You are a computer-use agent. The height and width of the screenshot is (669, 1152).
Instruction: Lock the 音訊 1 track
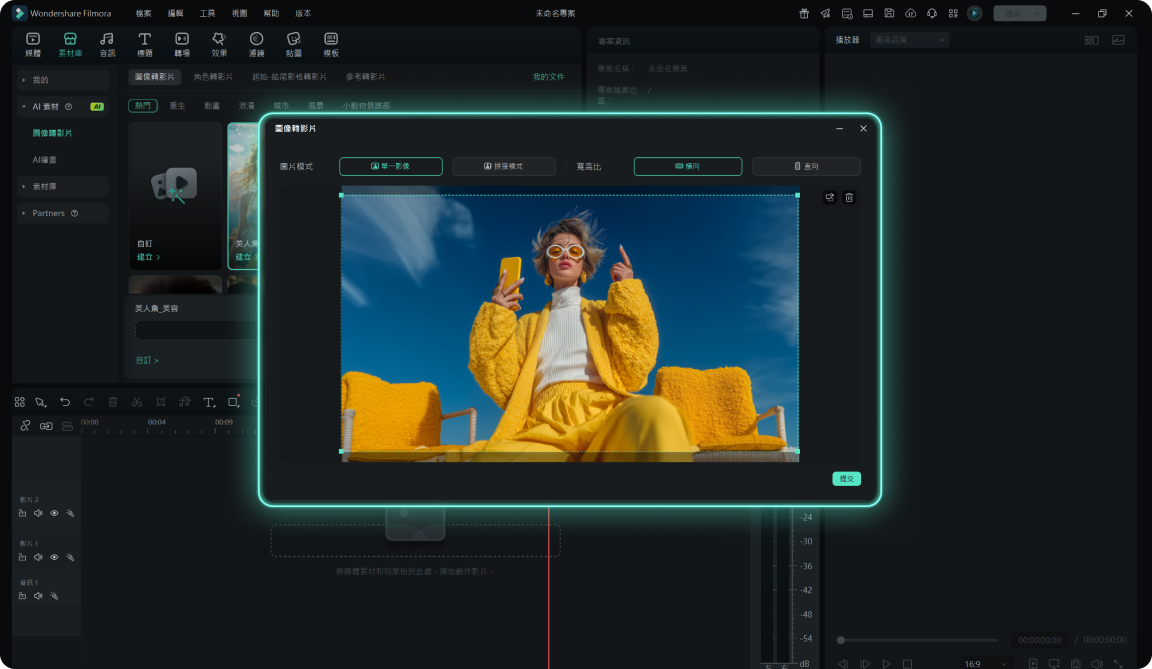[23, 596]
